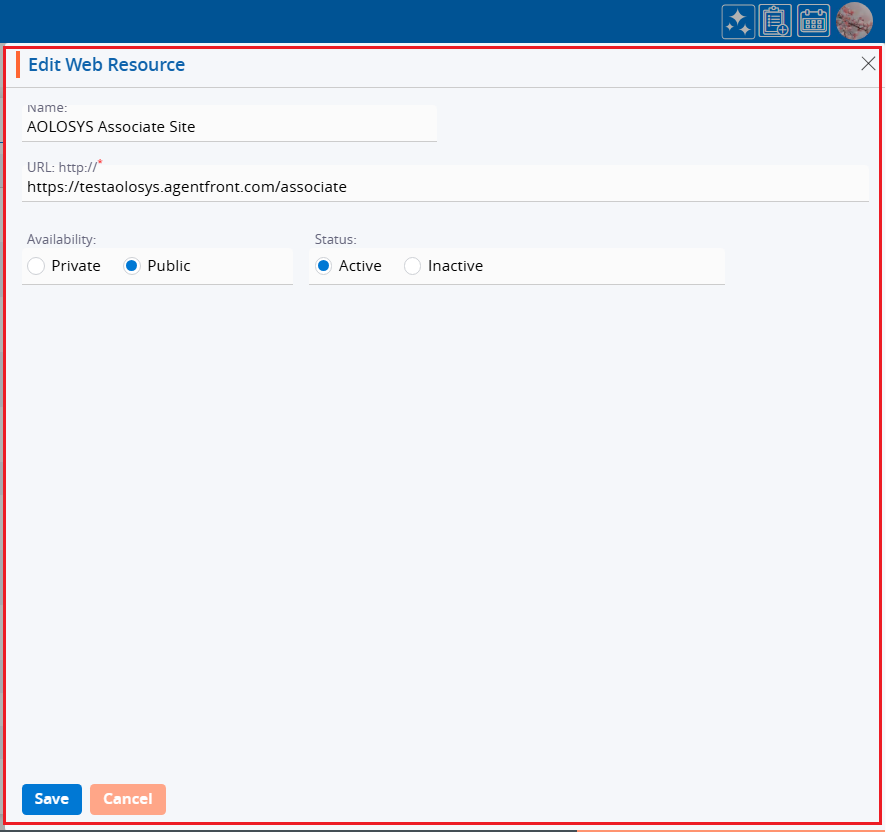Image resolution: width=886 pixels, height=832 pixels.
Task: Select the Private availability option
Action: point(37,266)
